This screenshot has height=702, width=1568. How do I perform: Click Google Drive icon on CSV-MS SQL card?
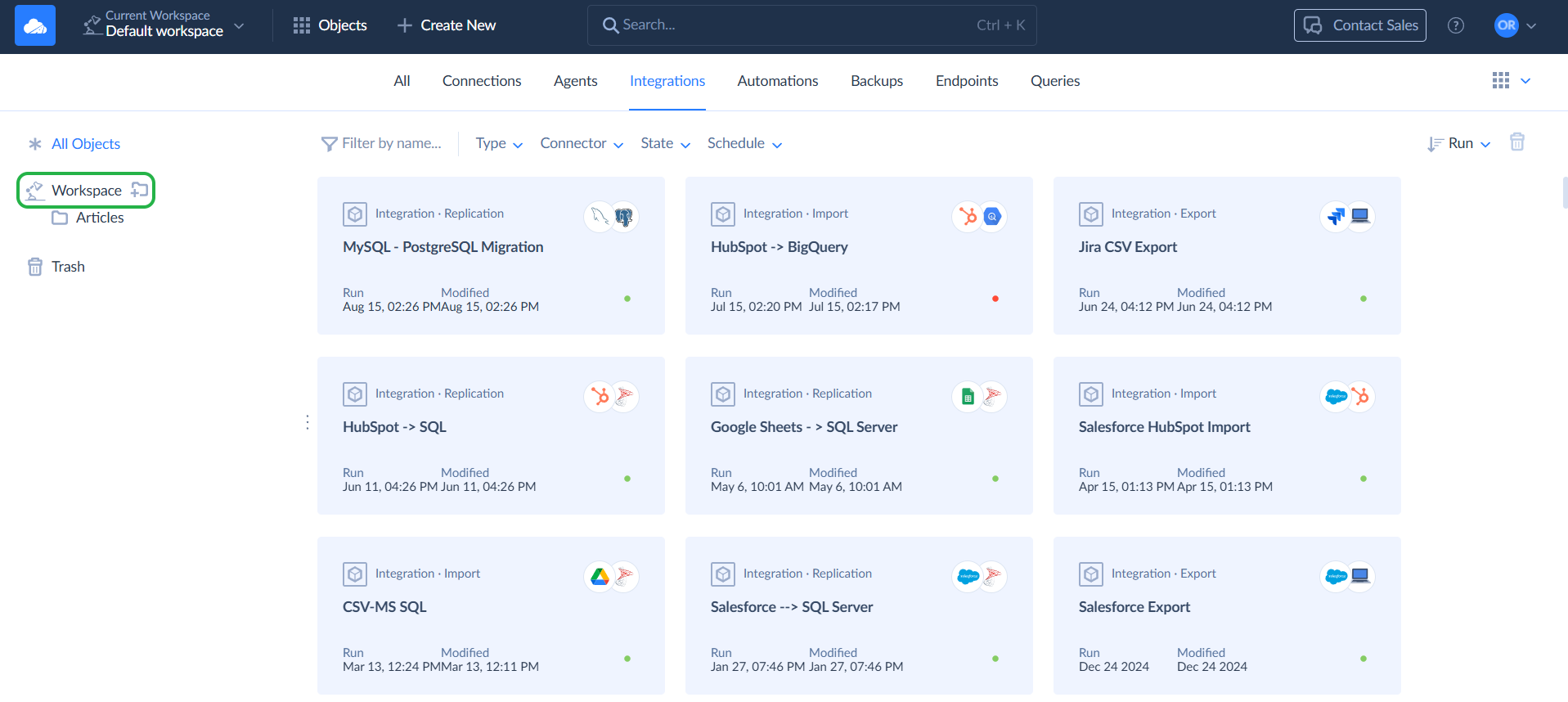pyautogui.click(x=600, y=577)
